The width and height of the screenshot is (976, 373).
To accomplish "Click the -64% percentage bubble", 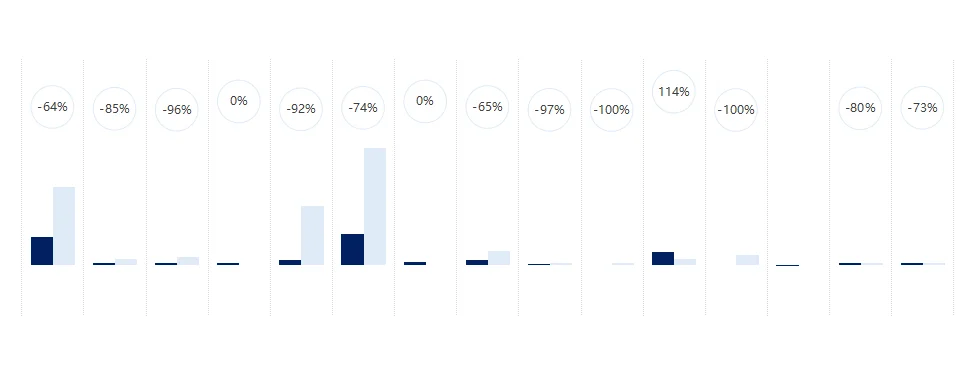I will [52, 107].
